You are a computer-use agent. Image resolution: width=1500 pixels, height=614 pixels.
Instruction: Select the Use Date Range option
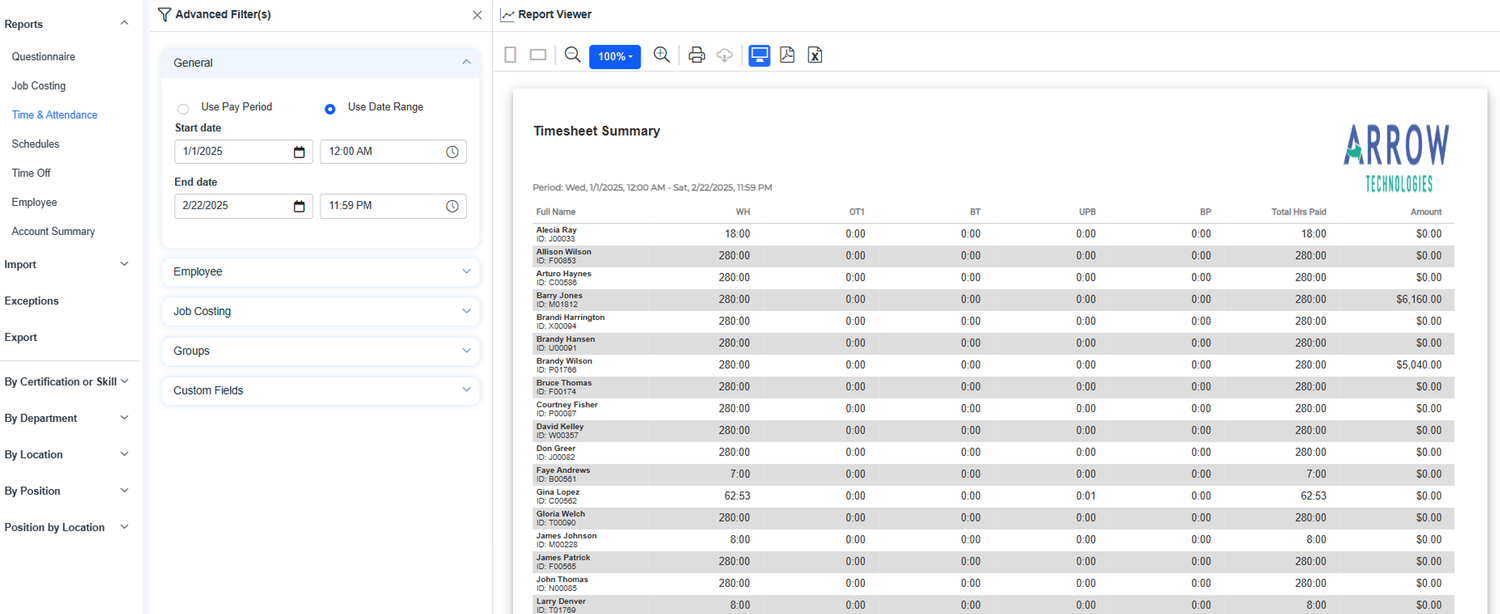click(330, 108)
